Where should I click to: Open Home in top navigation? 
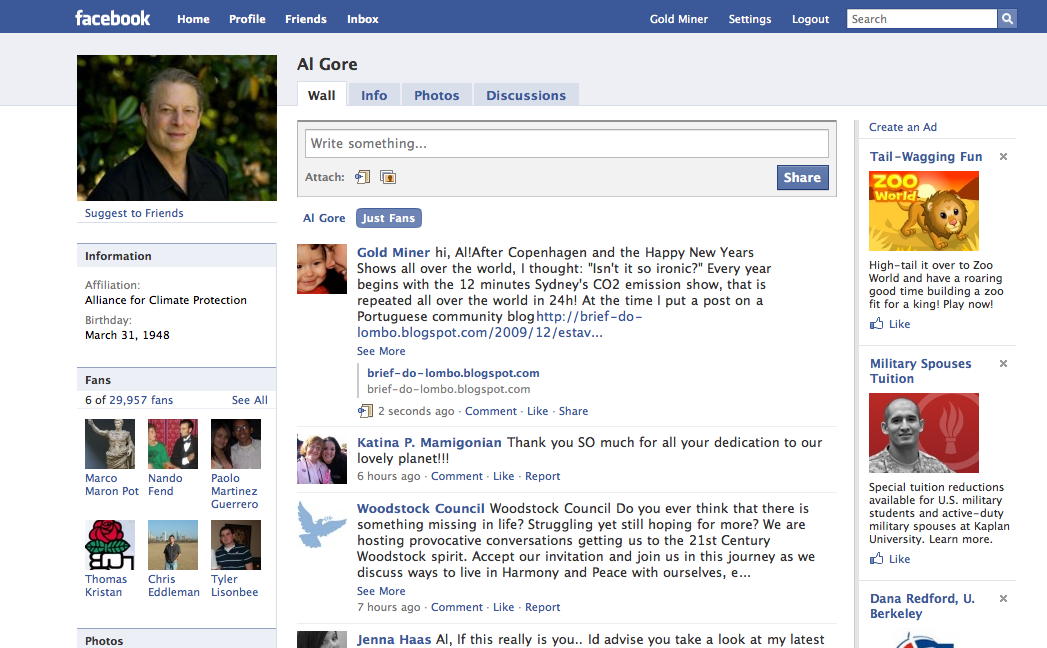point(193,19)
